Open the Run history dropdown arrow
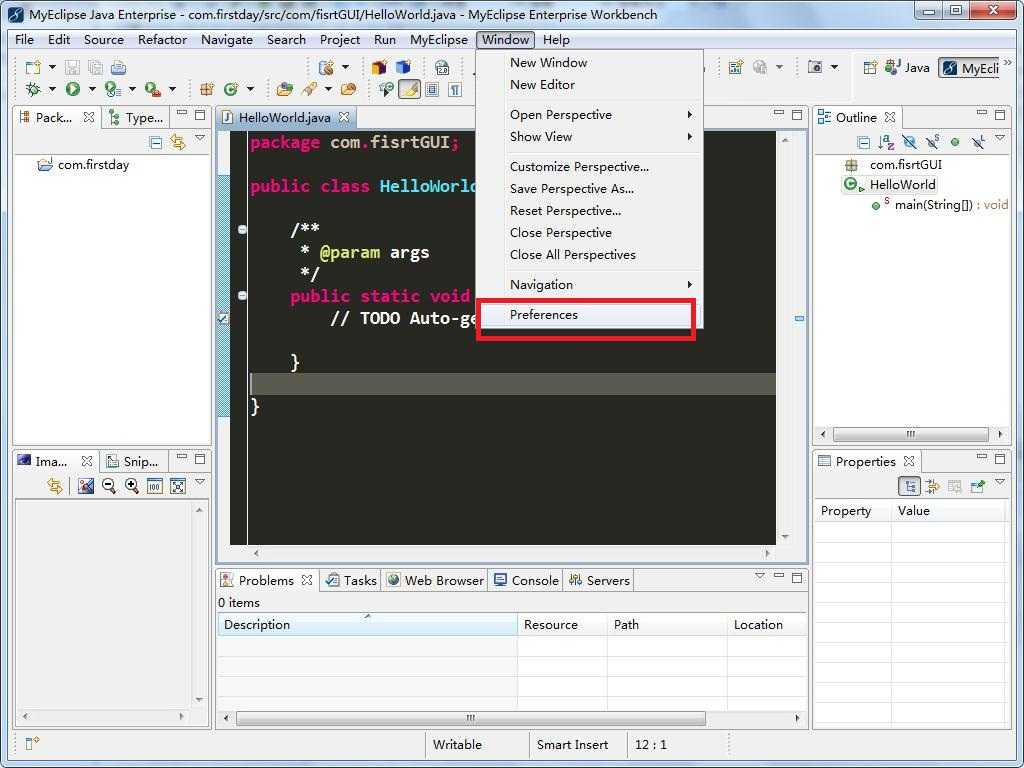Viewport: 1024px width, 768px height. 92,89
